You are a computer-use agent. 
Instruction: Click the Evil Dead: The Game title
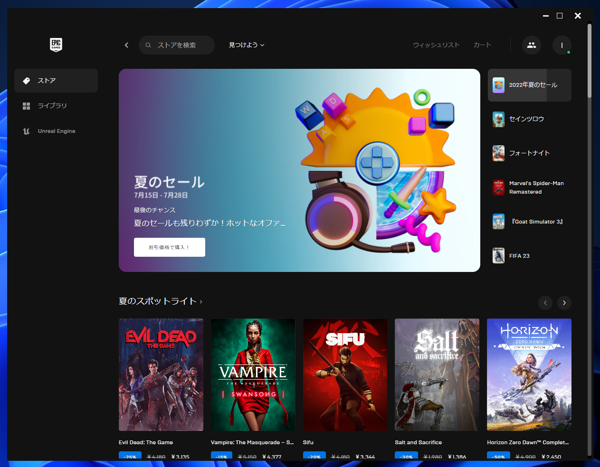146,443
